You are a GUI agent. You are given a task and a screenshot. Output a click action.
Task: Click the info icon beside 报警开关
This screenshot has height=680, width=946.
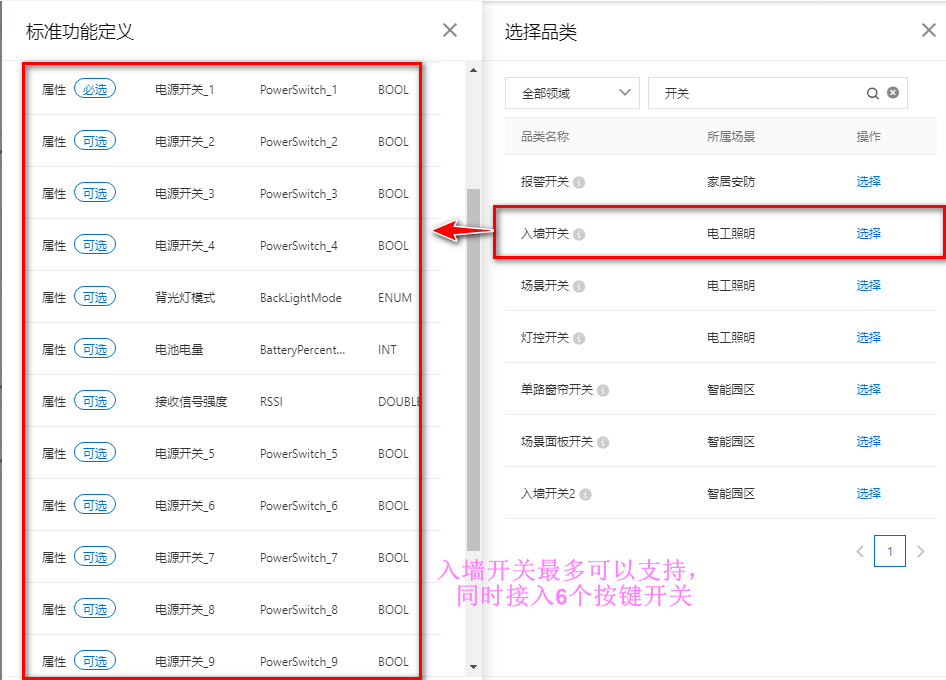577,182
